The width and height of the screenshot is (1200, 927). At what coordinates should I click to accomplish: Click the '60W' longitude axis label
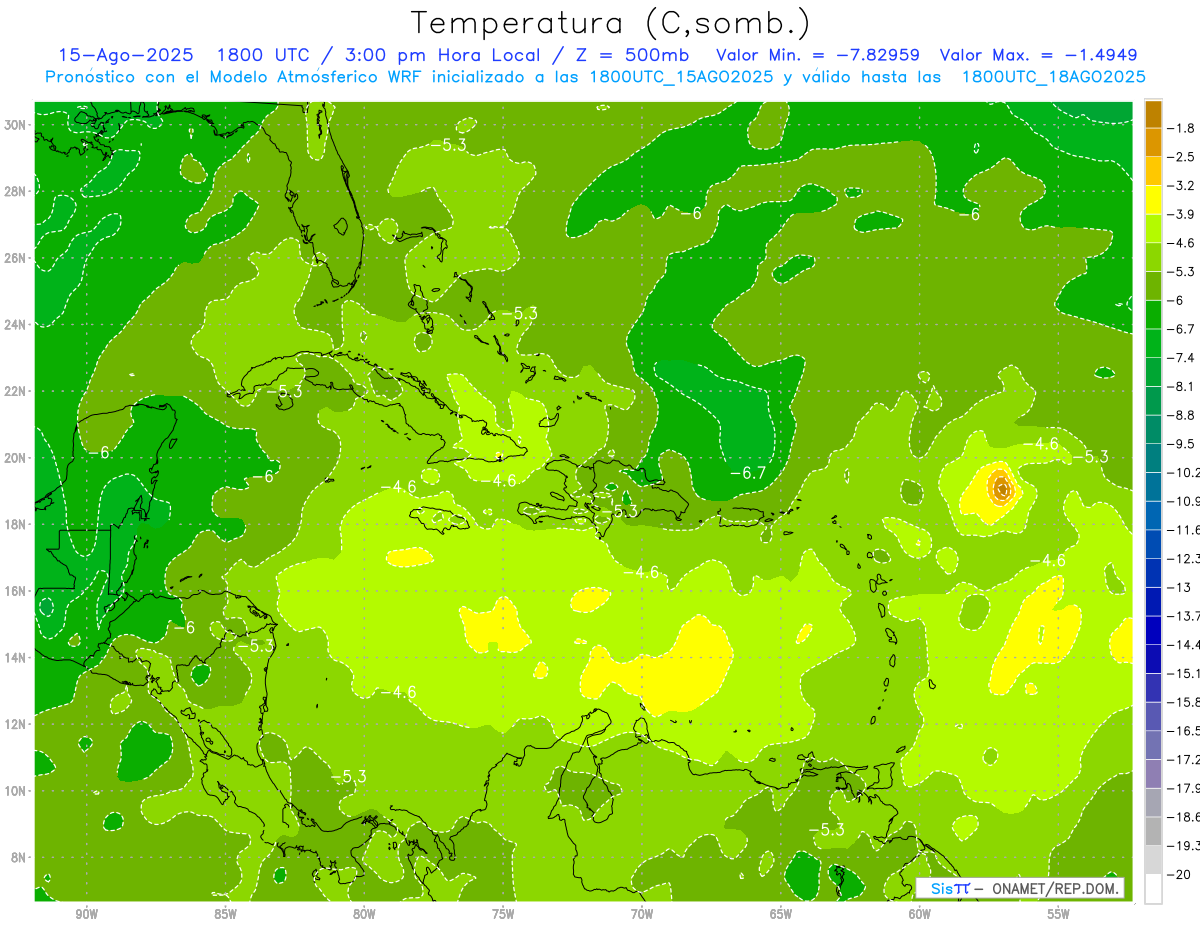pyautogui.click(x=920, y=914)
